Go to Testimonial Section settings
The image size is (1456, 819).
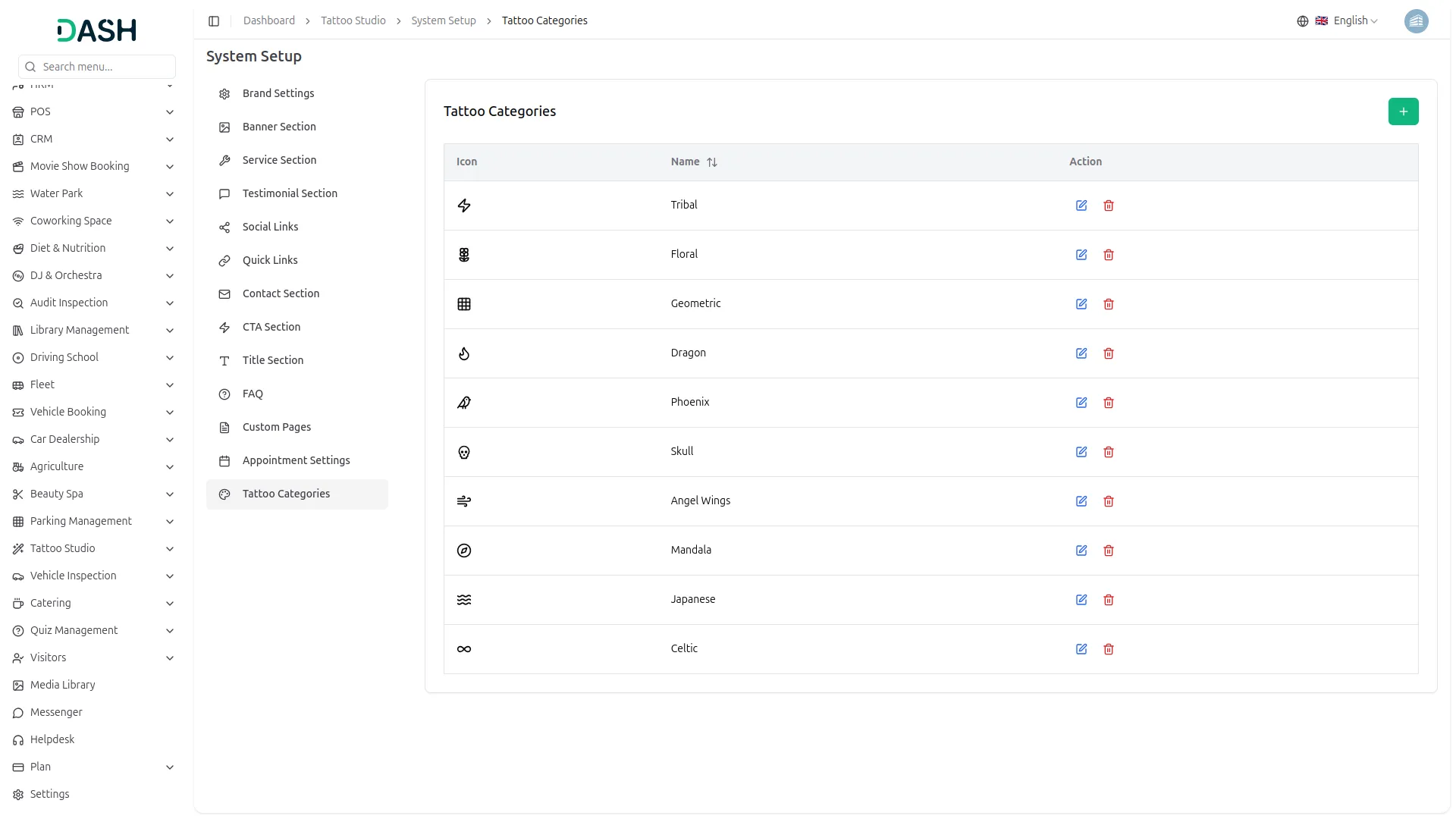coord(290,193)
